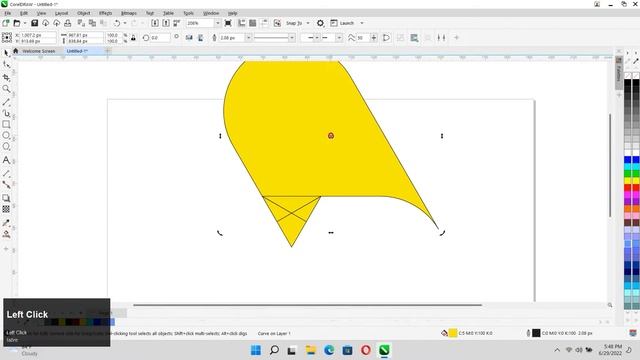Click the Close curve icon in property bar
This screenshot has height=360, width=640.
[x=386, y=38]
